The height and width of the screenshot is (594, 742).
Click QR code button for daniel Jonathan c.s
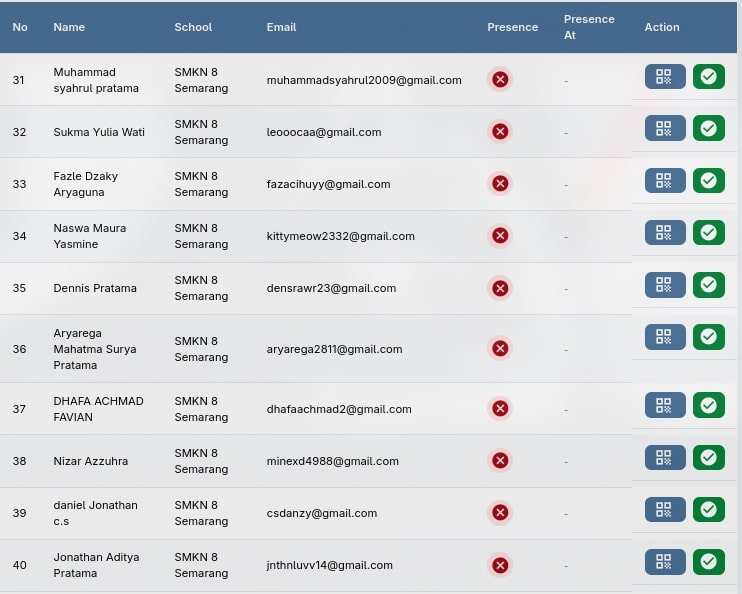[665, 509]
